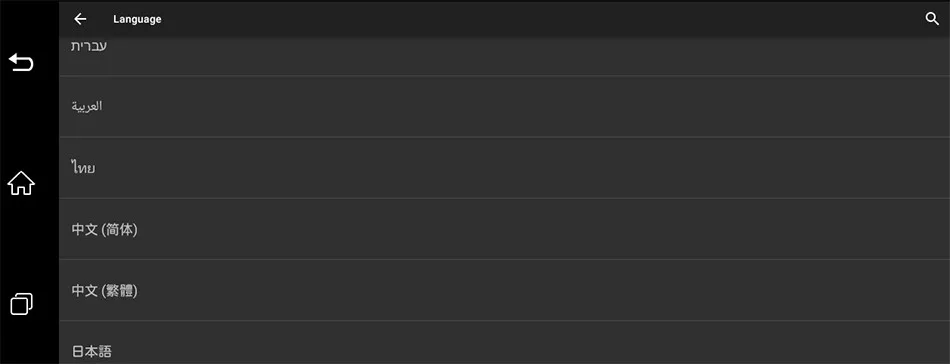Open search with the magnifier icon
Screen dimensions: 950x364
pos(932,19)
